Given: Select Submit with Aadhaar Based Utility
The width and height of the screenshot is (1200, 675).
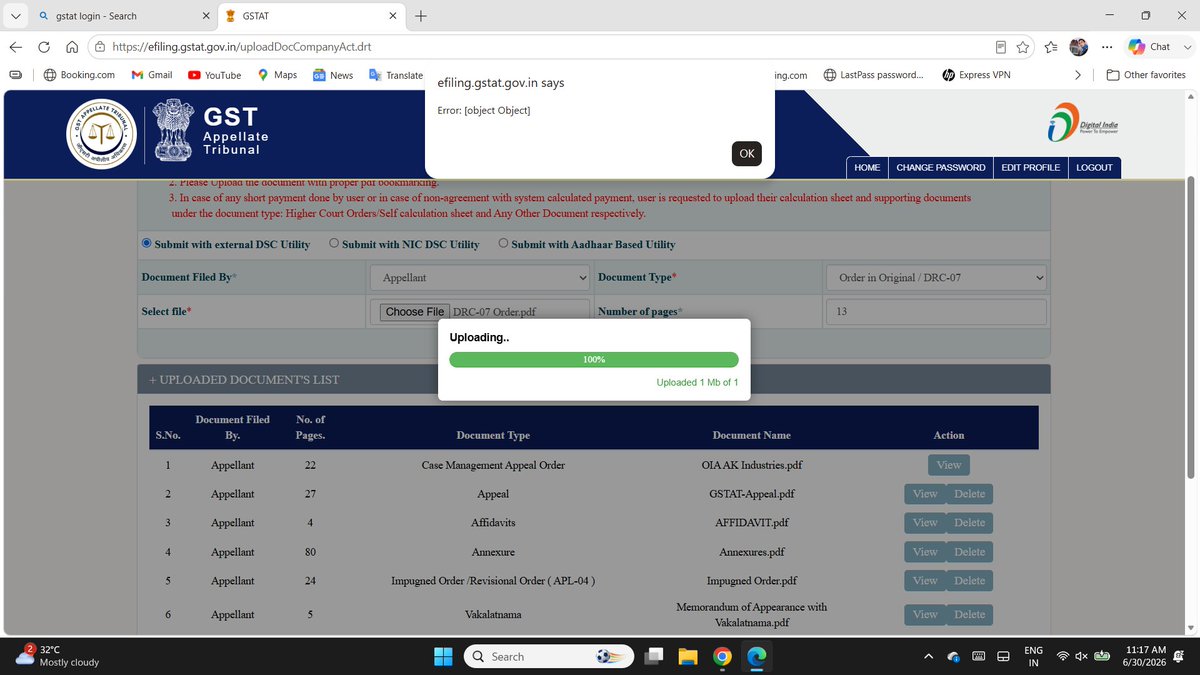Looking at the screenshot, I should pos(503,243).
